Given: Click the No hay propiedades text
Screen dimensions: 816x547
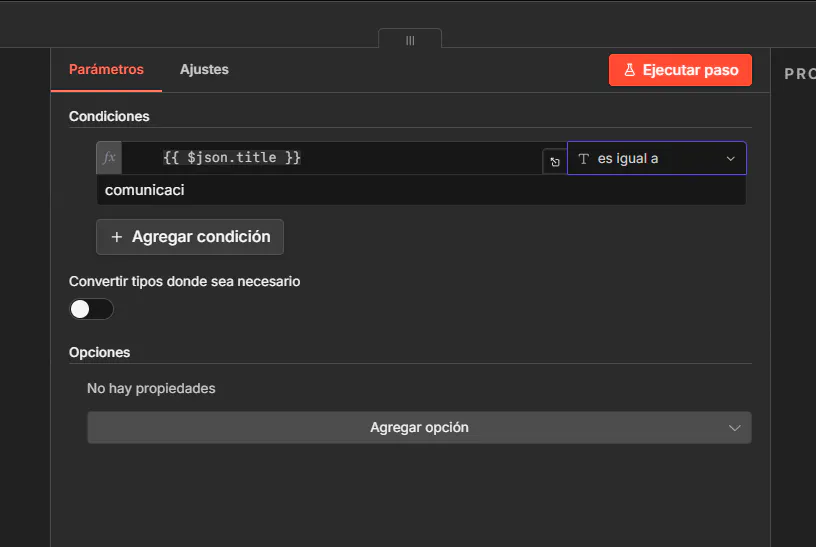Looking at the screenshot, I should pos(151,388).
